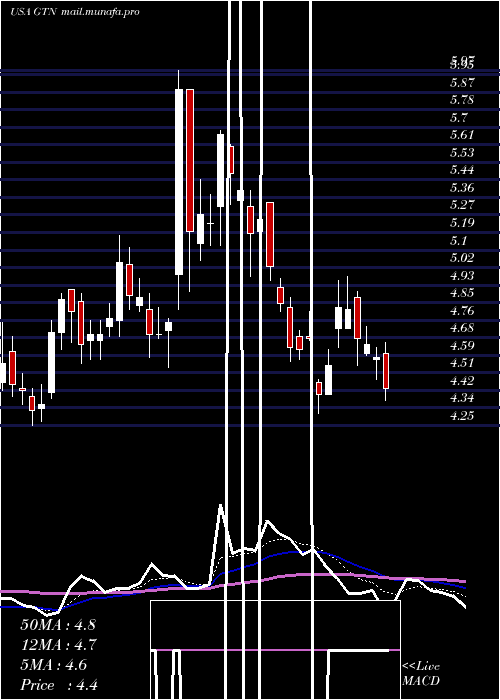Screen dimensions: 500x700
Task: Select the tallest white candlestick near 5.87
Action: (x=179, y=182)
